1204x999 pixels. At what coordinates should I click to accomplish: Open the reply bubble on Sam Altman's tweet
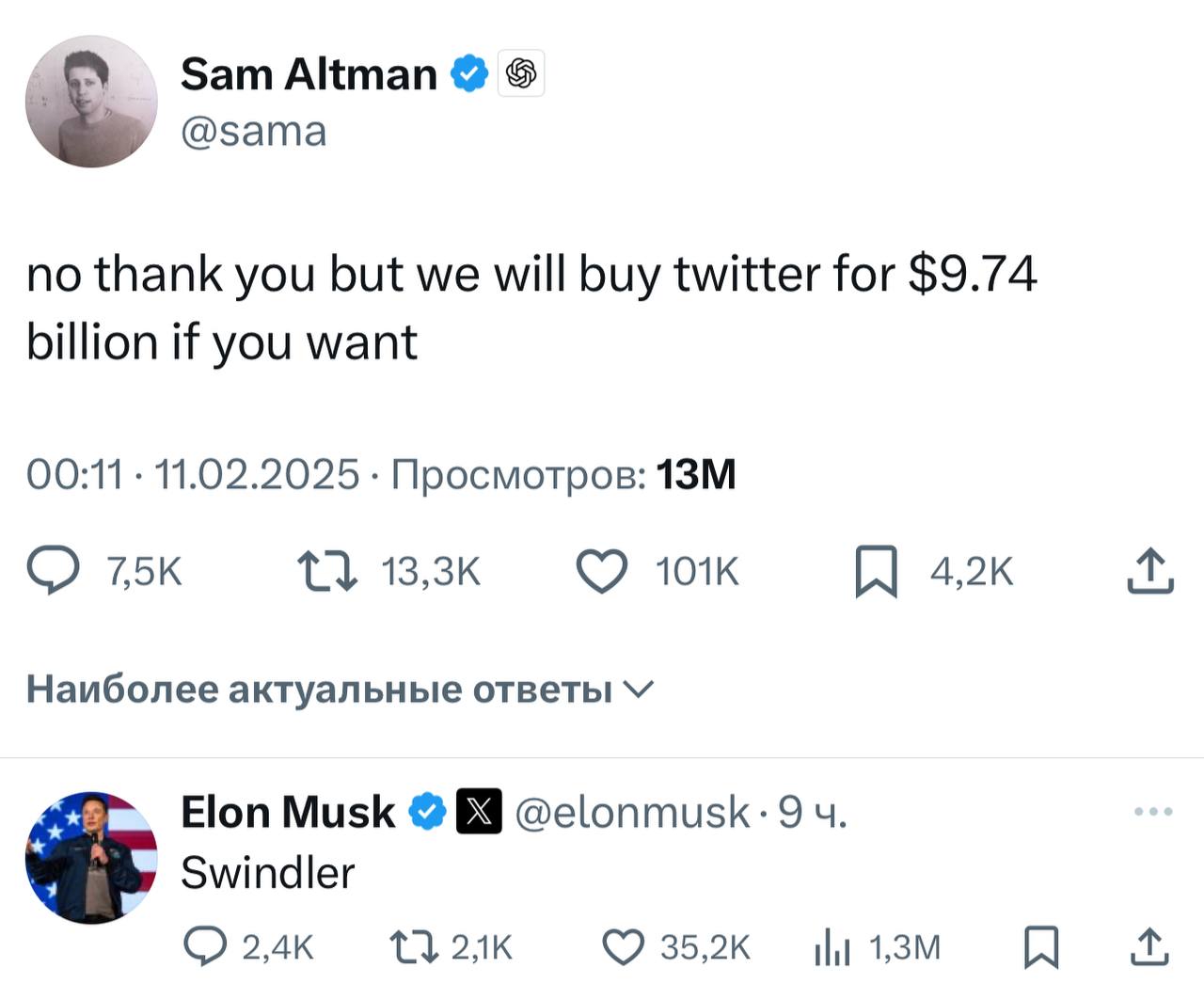pos(53,572)
